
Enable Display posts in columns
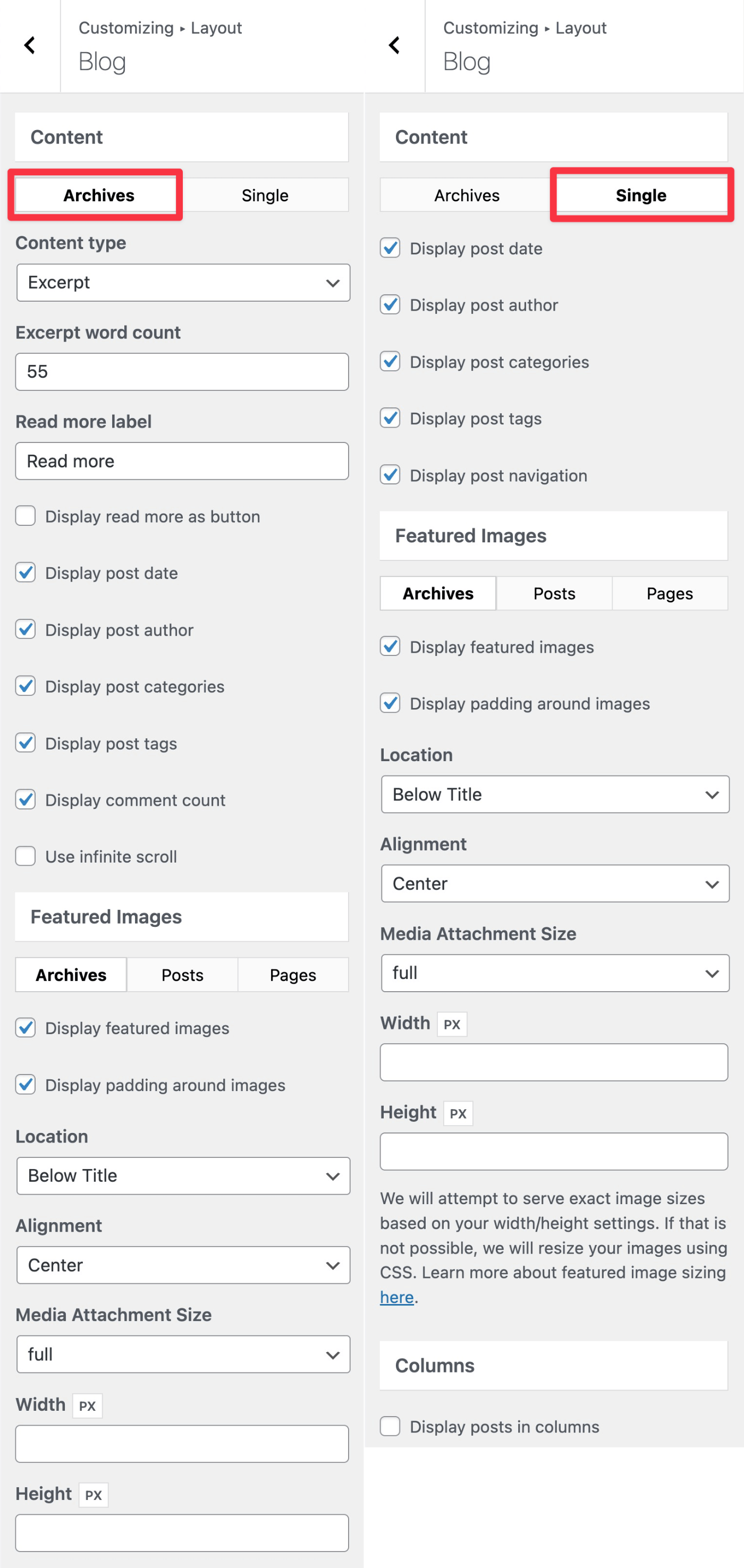390,1426
